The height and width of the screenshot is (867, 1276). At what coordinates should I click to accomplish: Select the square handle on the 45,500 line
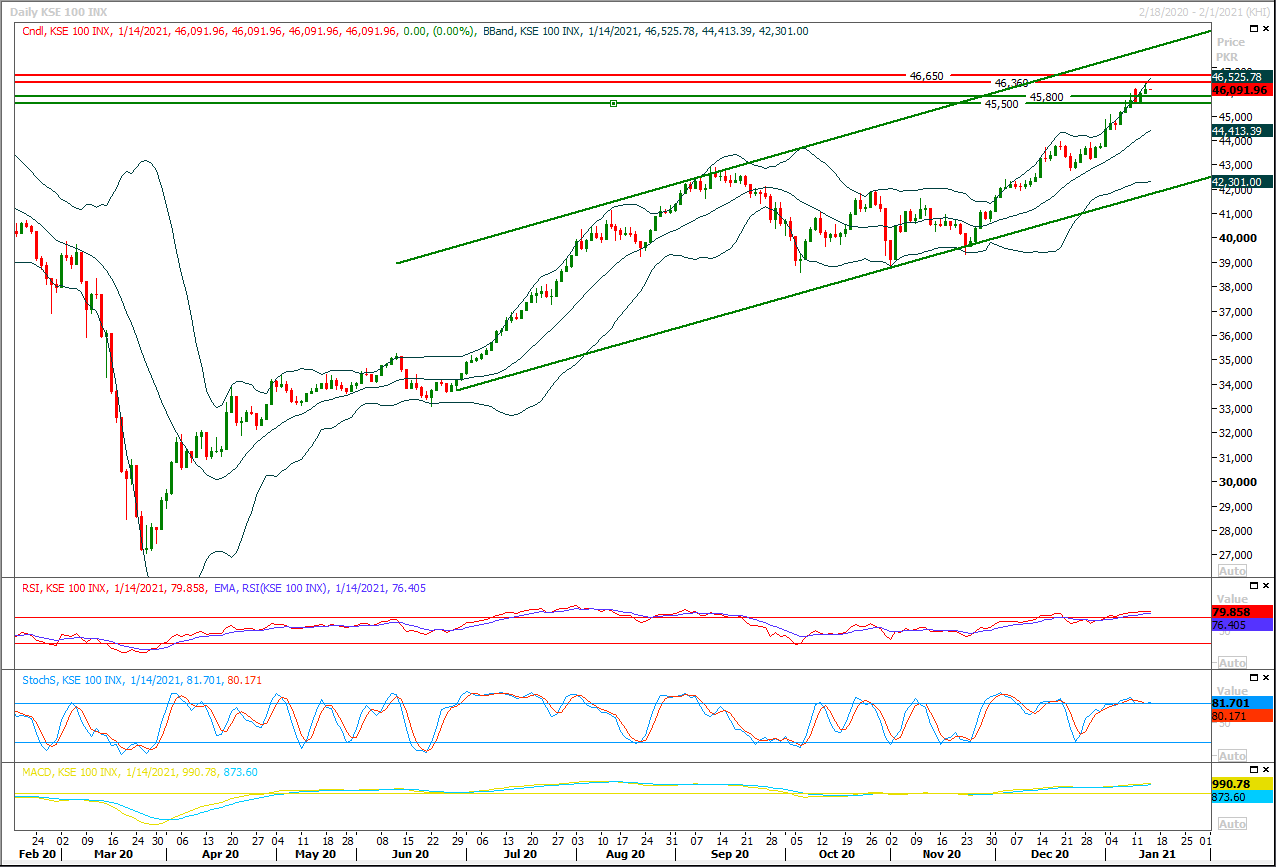[613, 103]
